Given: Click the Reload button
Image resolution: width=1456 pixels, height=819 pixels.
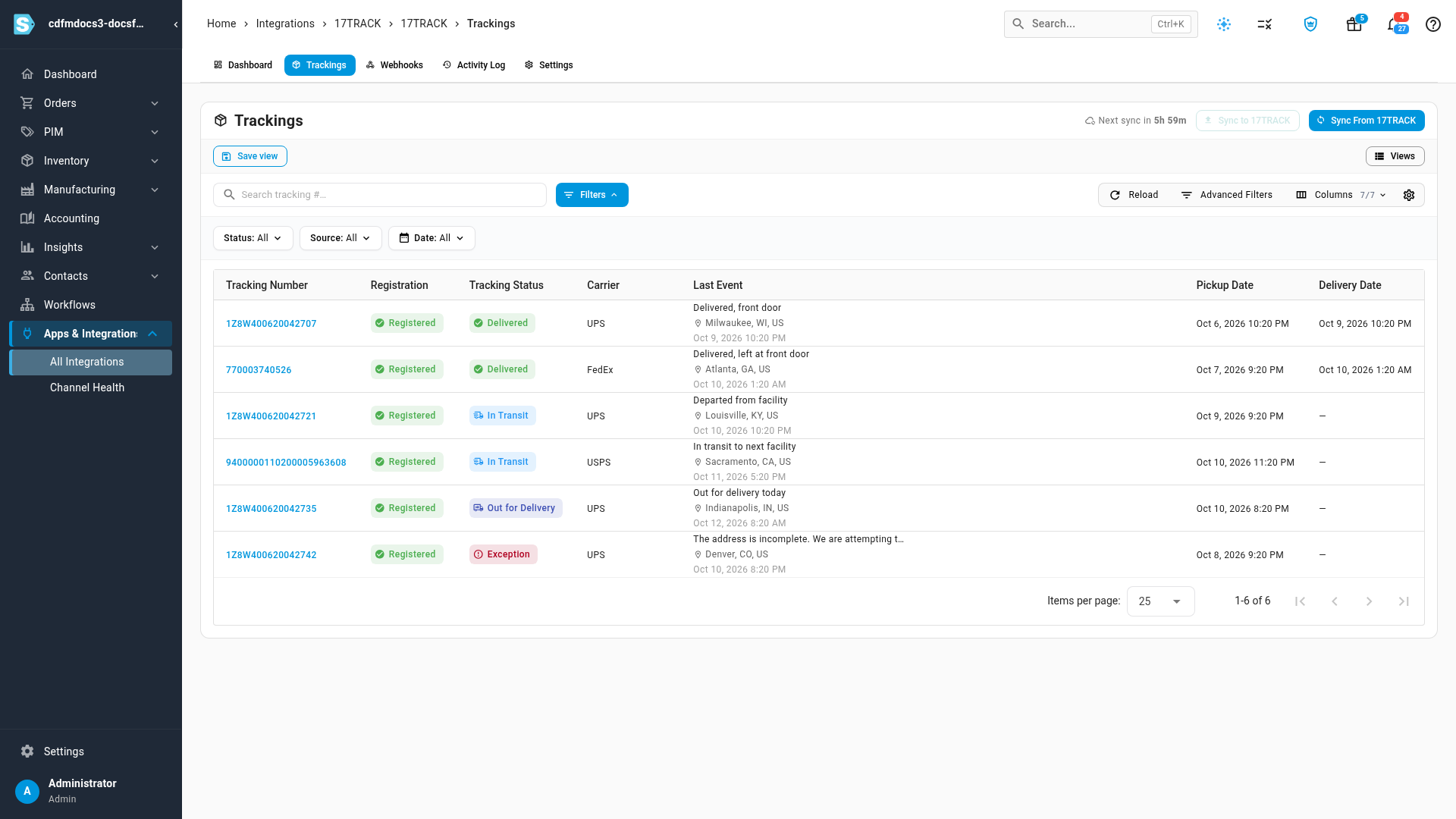Looking at the screenshot, I should point(1134,195).
